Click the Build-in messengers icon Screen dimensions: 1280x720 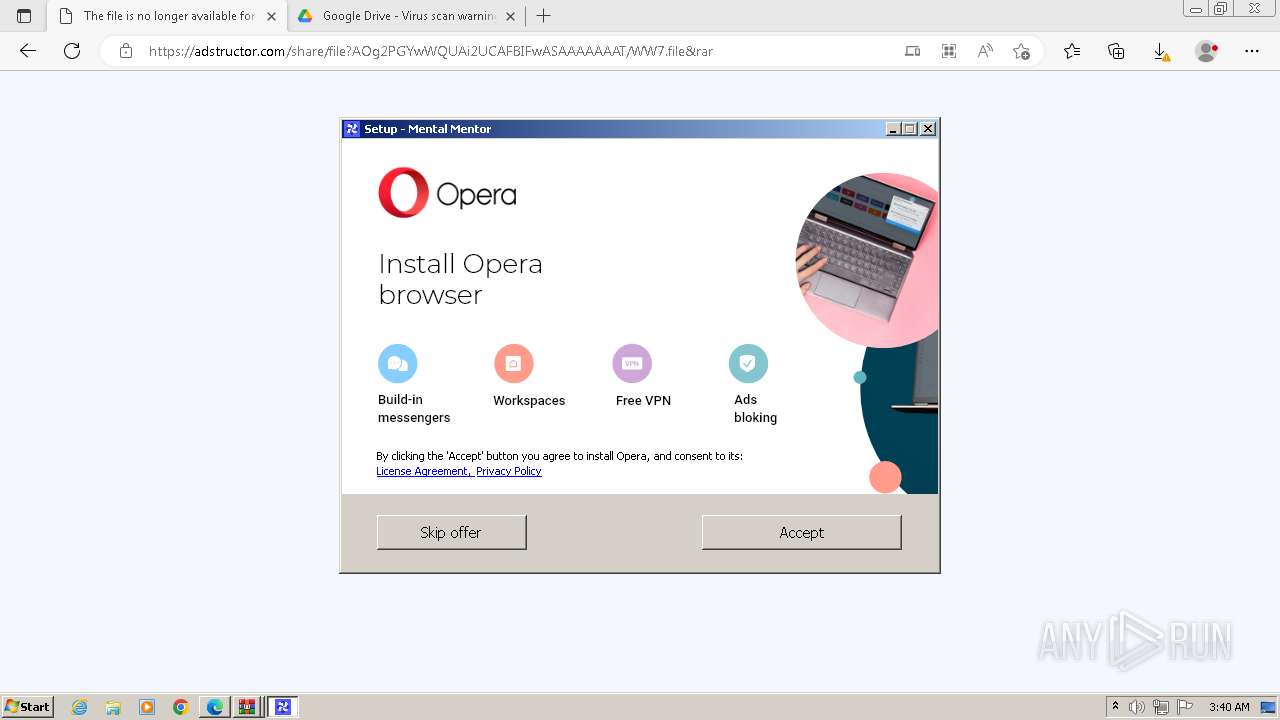(397, 363)
